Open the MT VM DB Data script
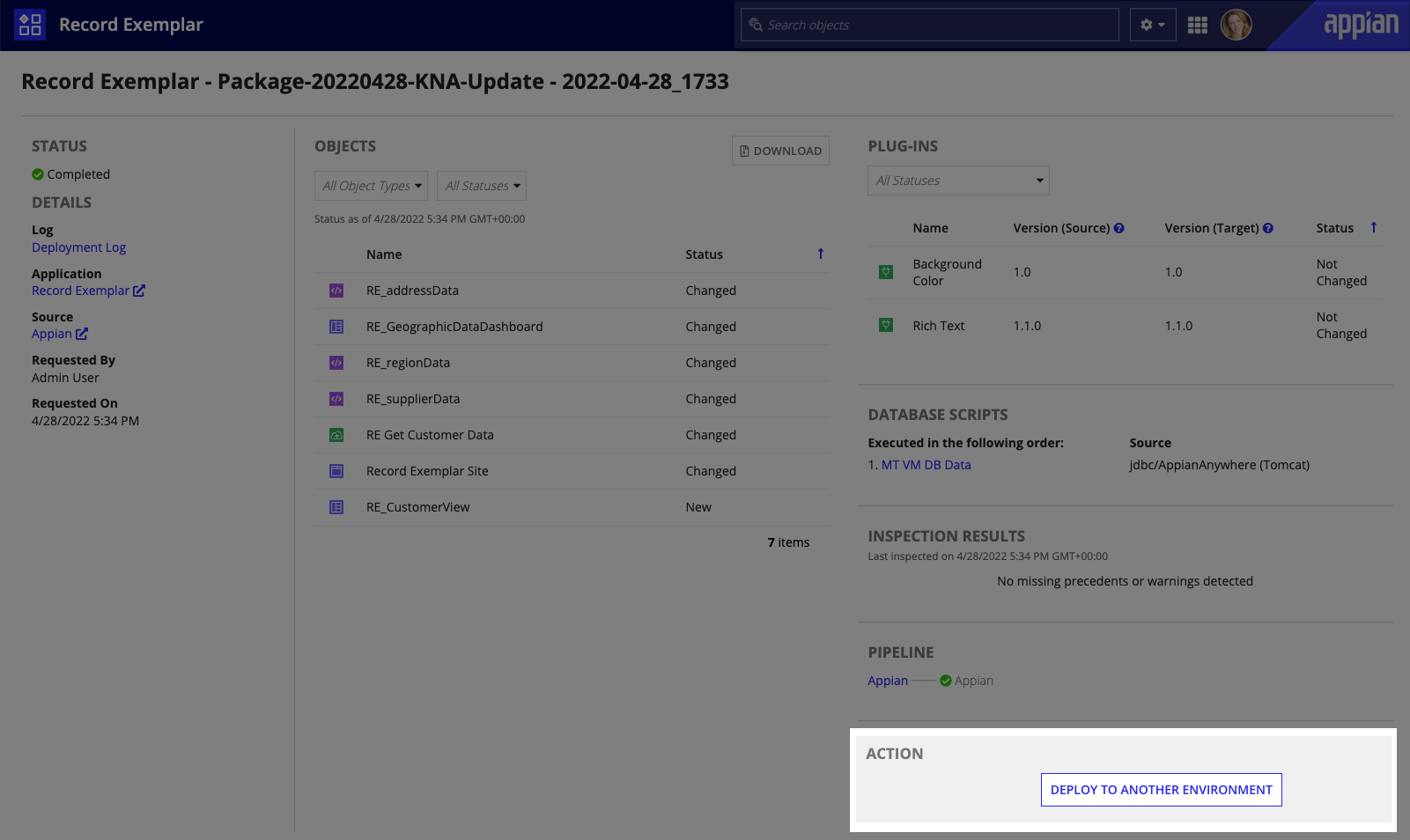 coord(926,465)
